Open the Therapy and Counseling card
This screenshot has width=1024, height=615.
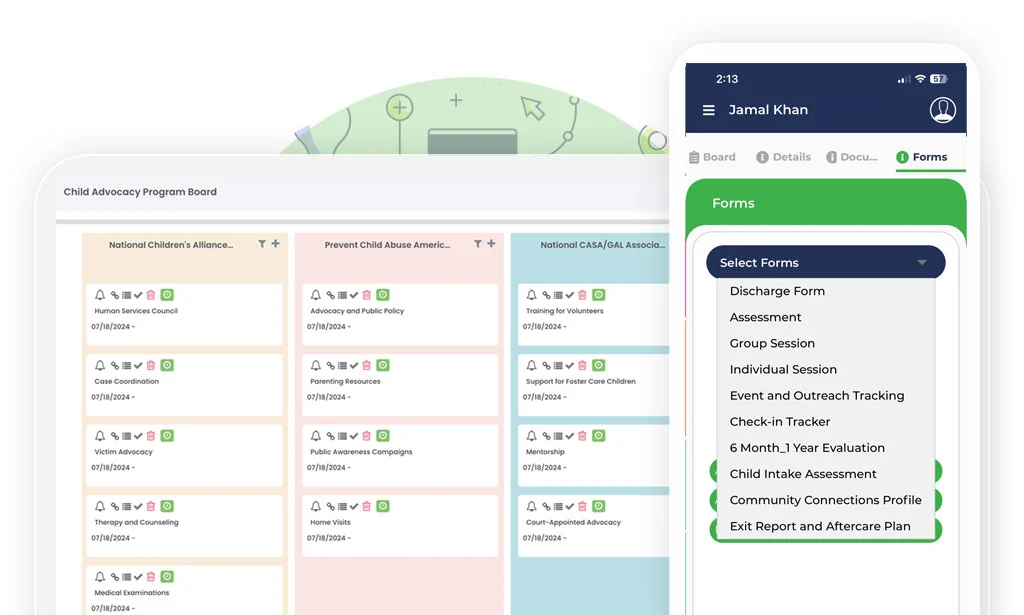pos(137,522)
